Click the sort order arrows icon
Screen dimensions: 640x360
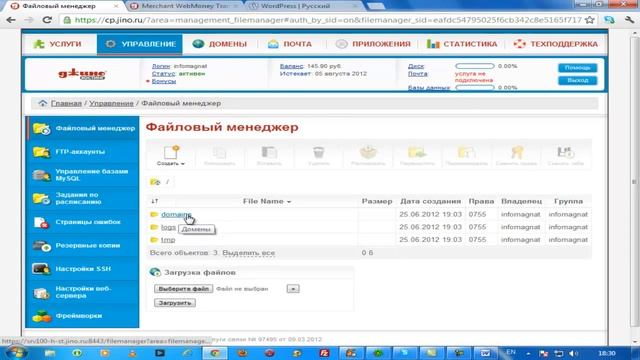coord(154,201)
